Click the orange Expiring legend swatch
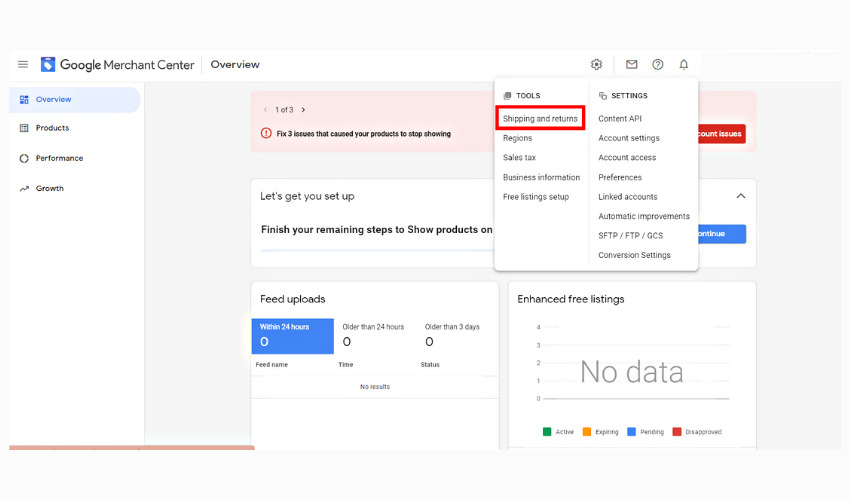Image resolution: width=850 pixels, height=500 pixels. pos(587,432)
